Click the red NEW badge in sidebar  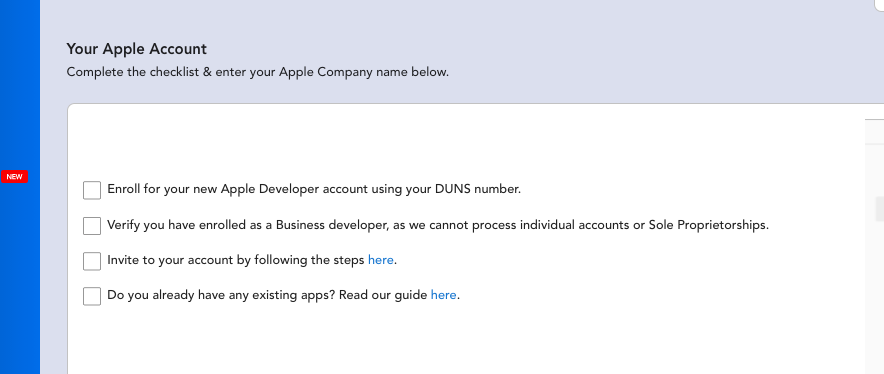point(14,177)
